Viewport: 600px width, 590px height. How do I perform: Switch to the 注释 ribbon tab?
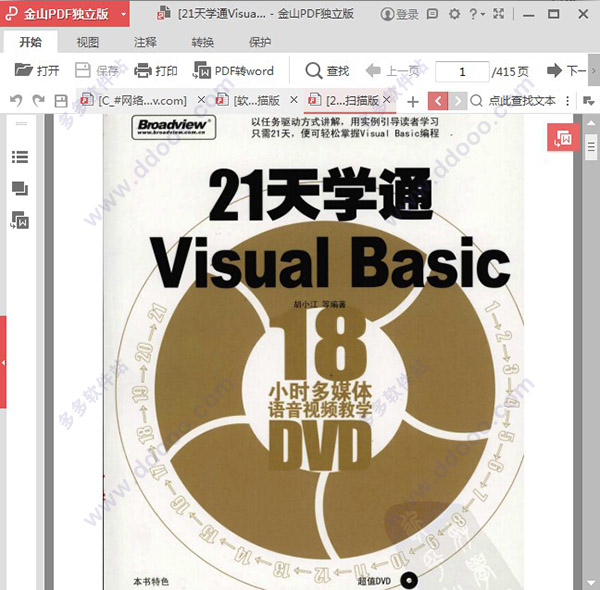145,42
